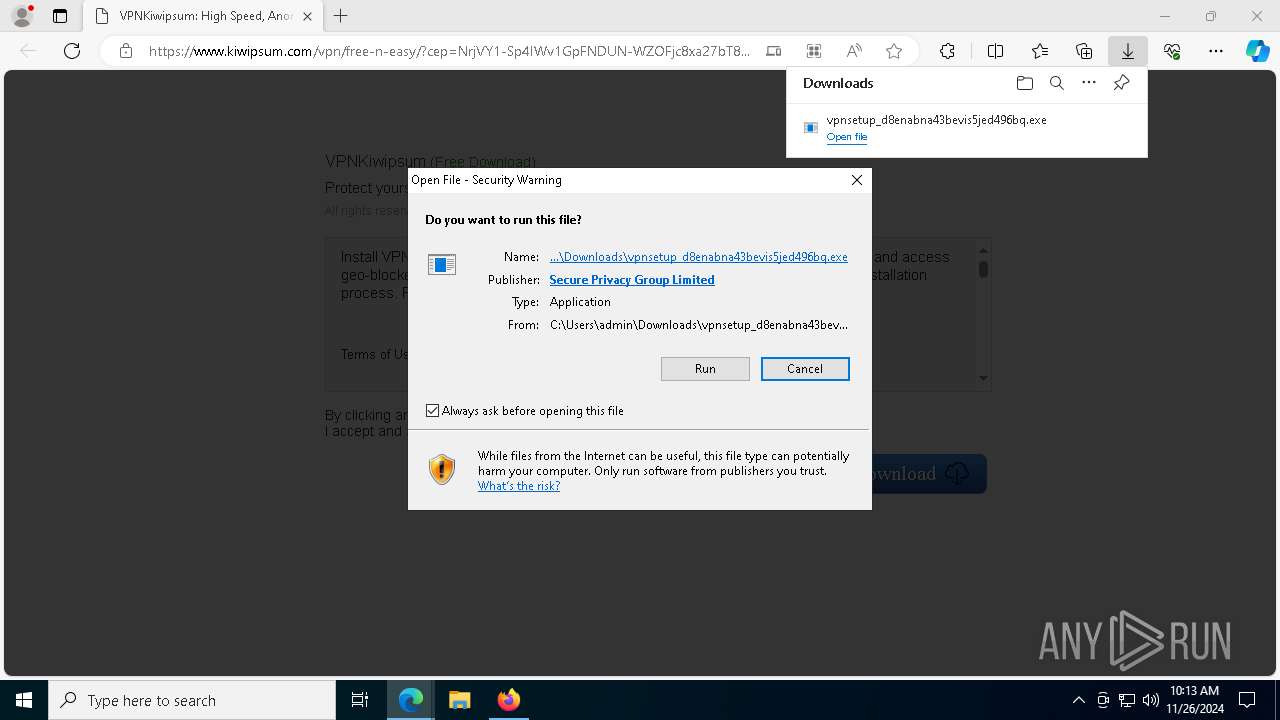Viewport: 1280px width, 720px height.
Task: Close the Security Warning dialog
Action: (x=856, y=180)
